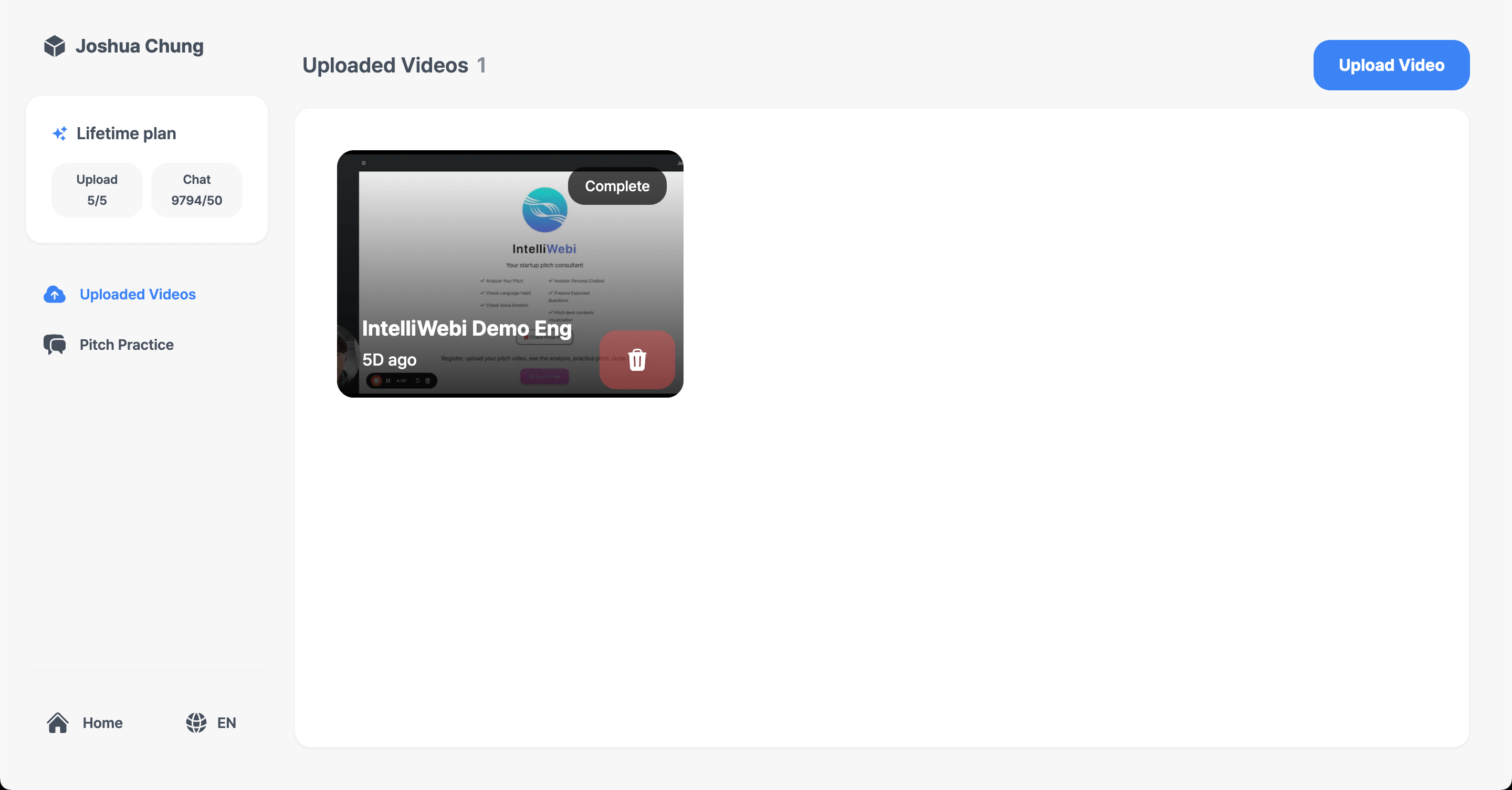Click the 5D ago timestamp on the video
The image size is (1512, 790).
click(x=389, y=359)
